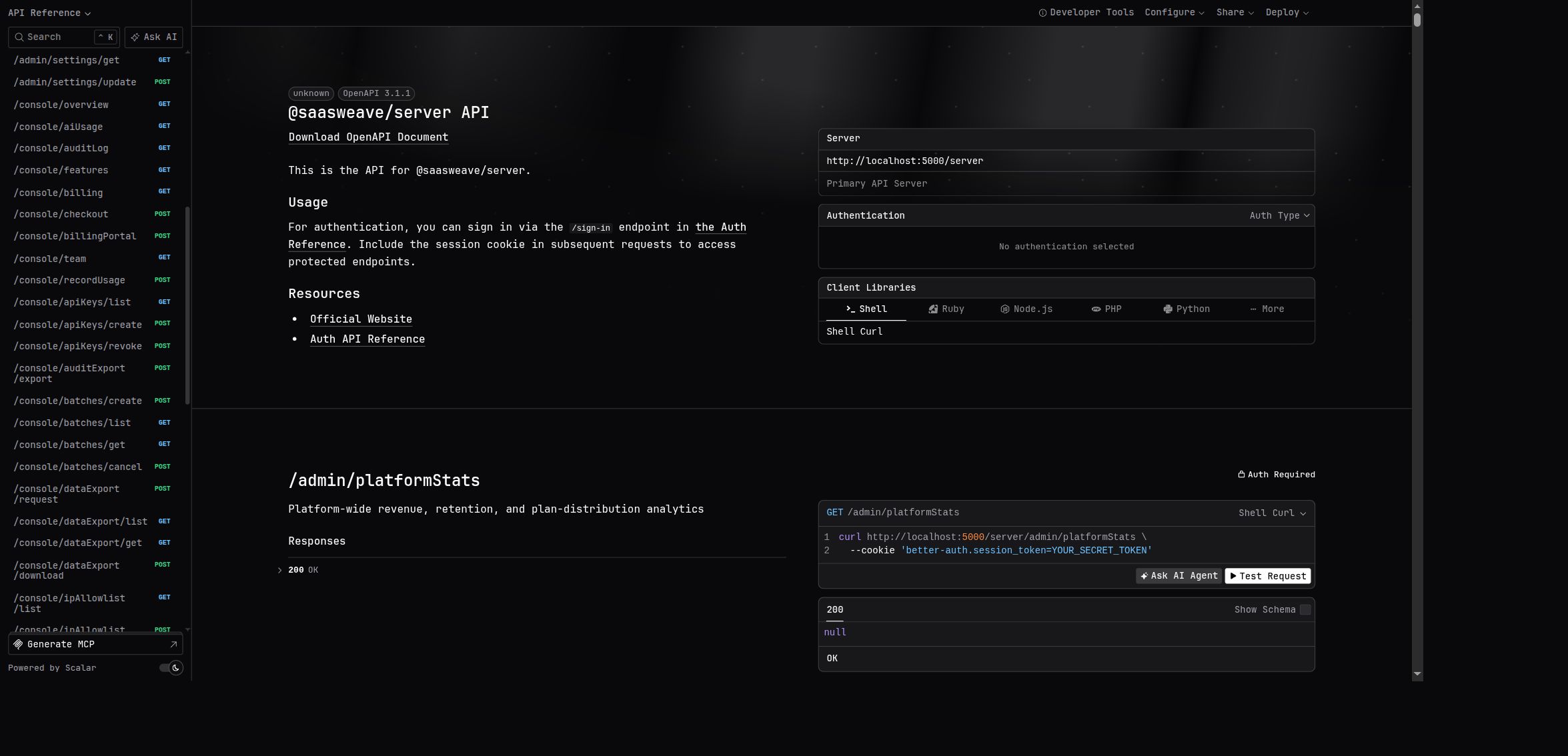
Task: Open /console/dataExport/list endpoint
Action: point(93,522)
